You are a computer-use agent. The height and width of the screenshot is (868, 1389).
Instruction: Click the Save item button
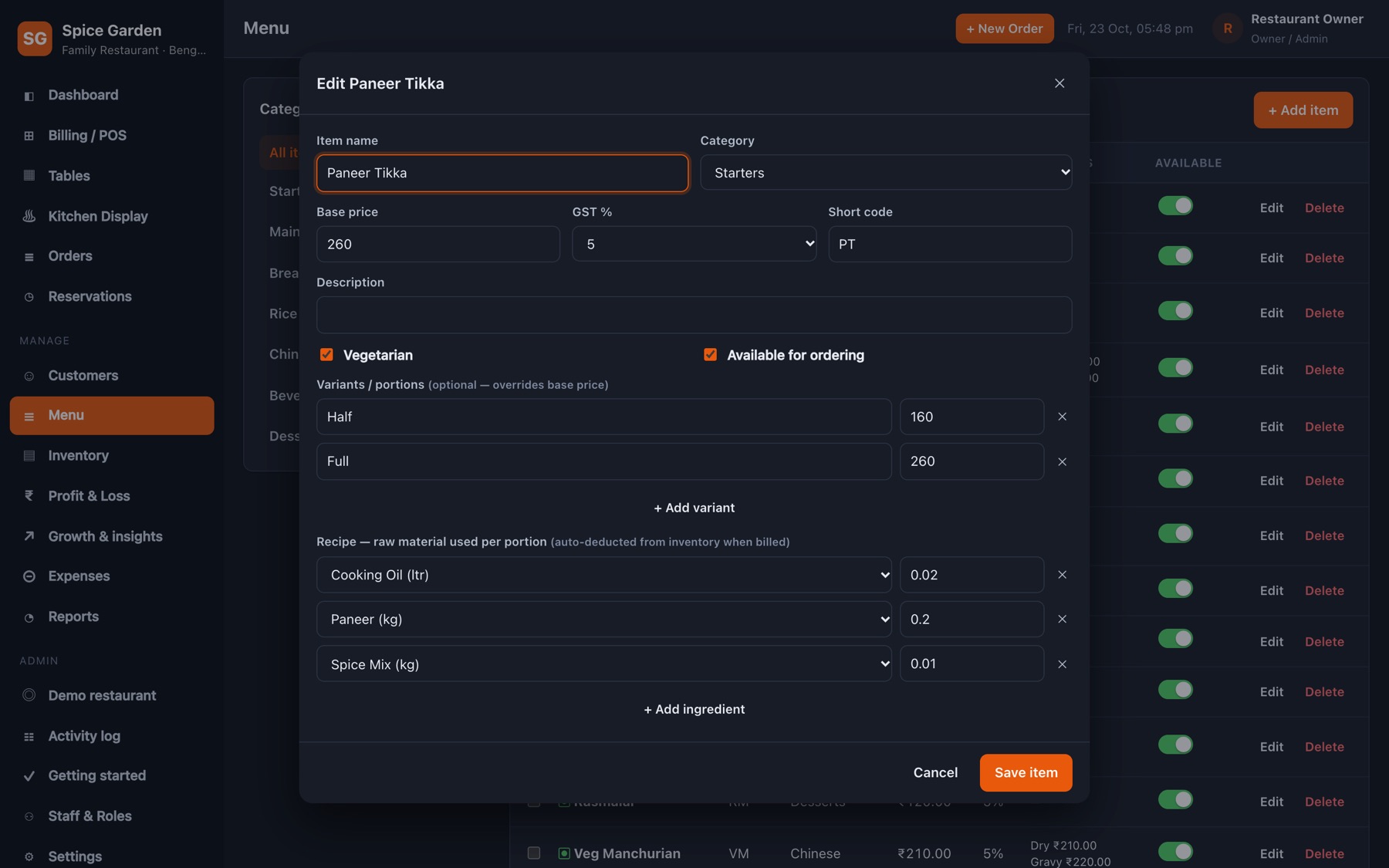point(1026,773)
